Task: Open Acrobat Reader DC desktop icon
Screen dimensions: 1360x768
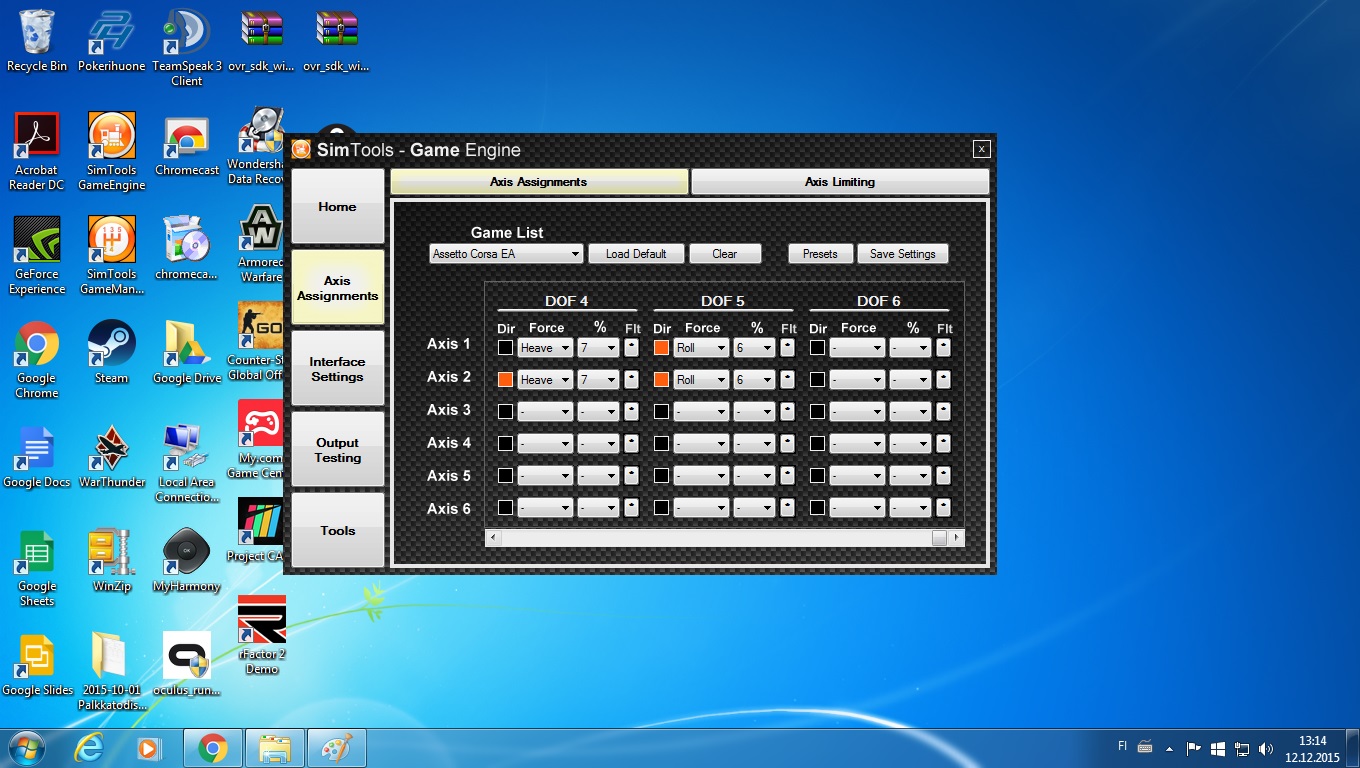Action: 37,152
